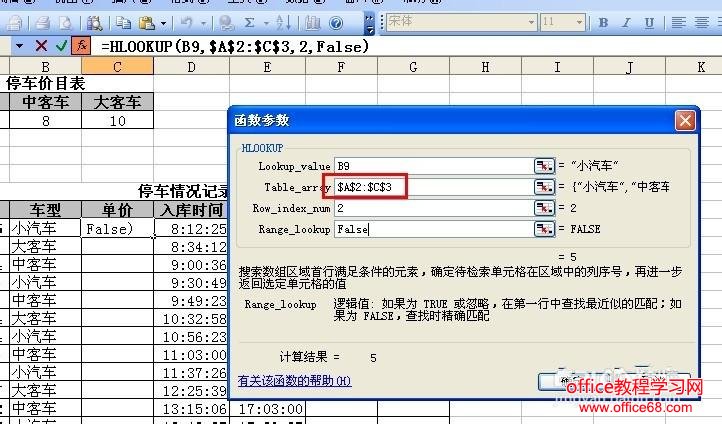Click the Paste clipboard icon
Viewport: 722px width, 424px height.
(x=146, y=22)
